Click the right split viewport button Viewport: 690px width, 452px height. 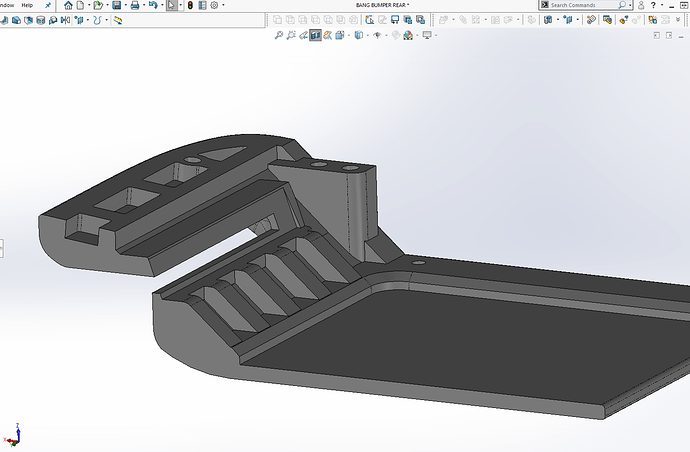[669, 35]
